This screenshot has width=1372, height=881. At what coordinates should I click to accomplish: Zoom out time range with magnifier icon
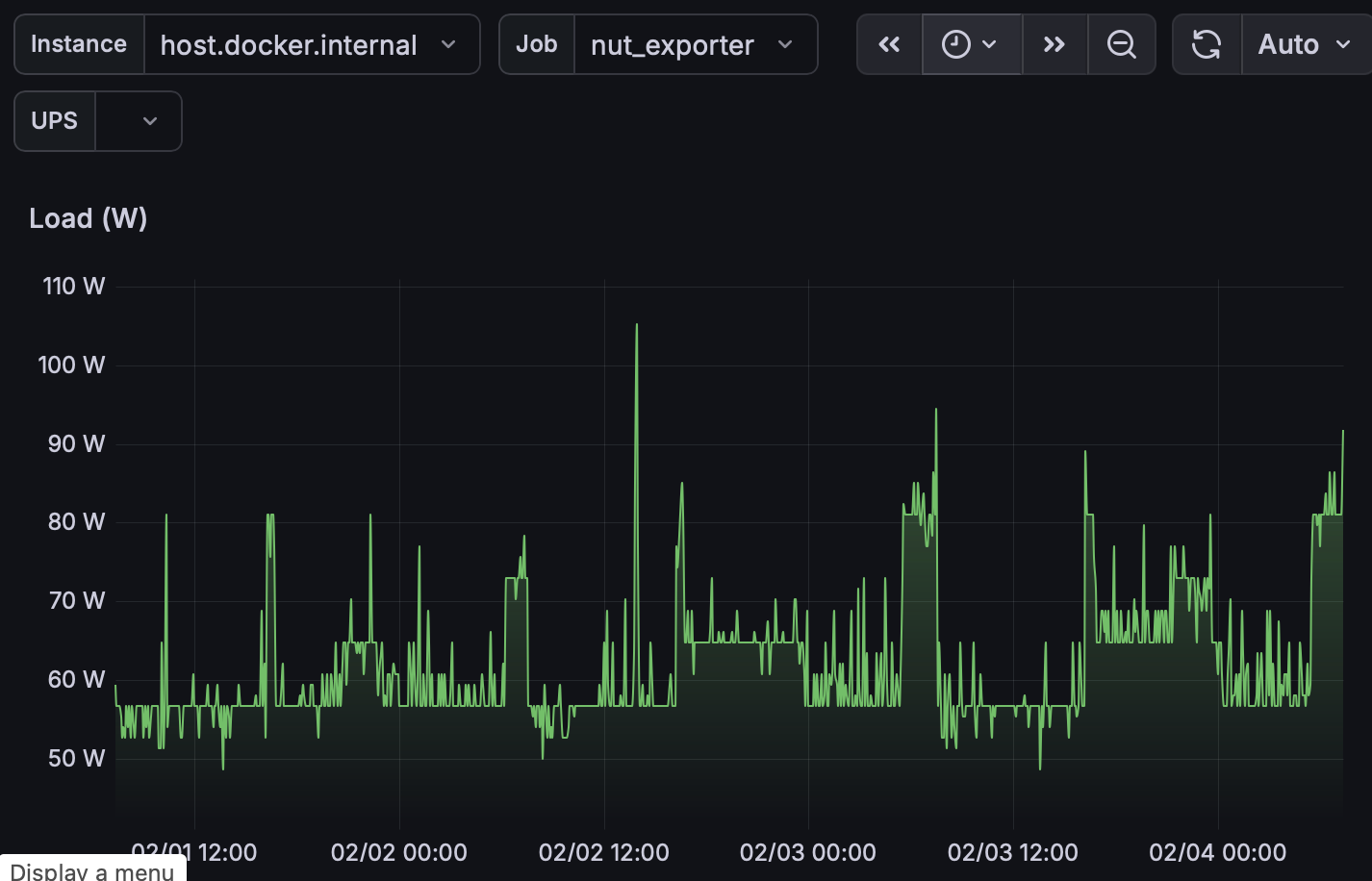(1121, 44)
